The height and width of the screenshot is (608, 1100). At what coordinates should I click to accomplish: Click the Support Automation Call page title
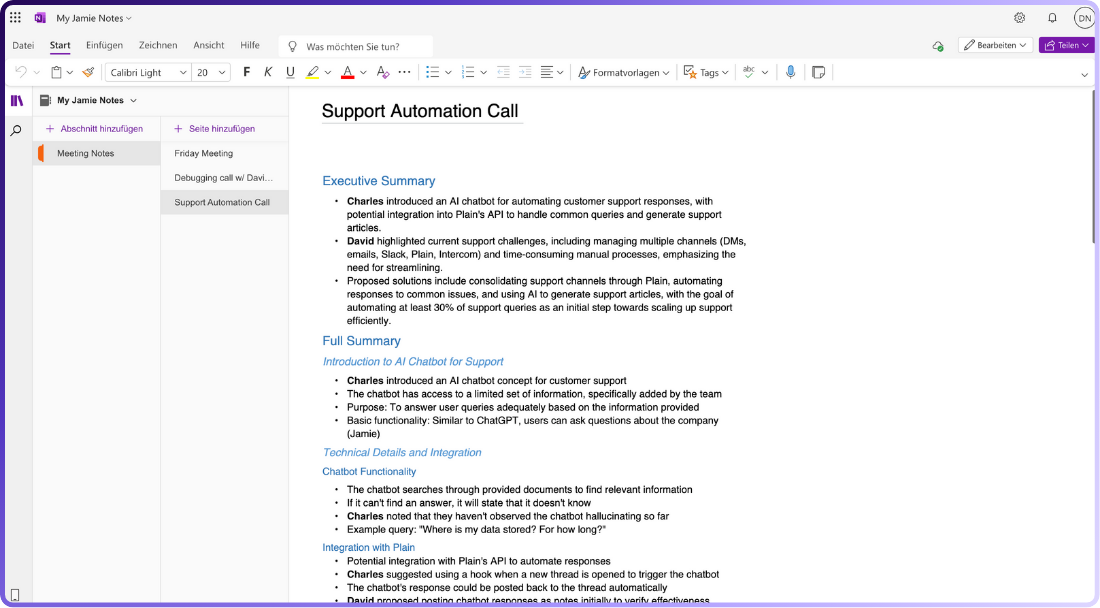[420, 111]
